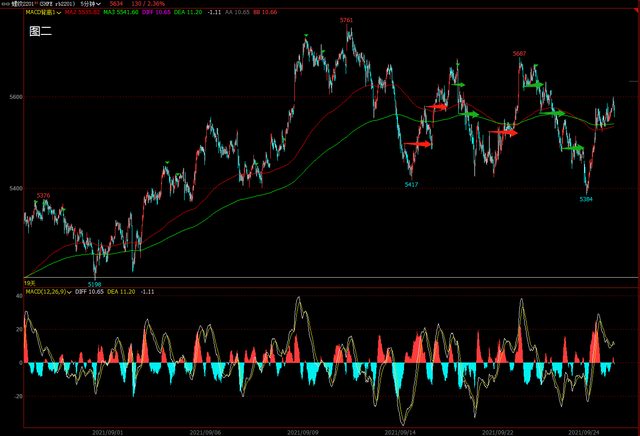
Task: Click the 5667 high price label
Action: 519,53
